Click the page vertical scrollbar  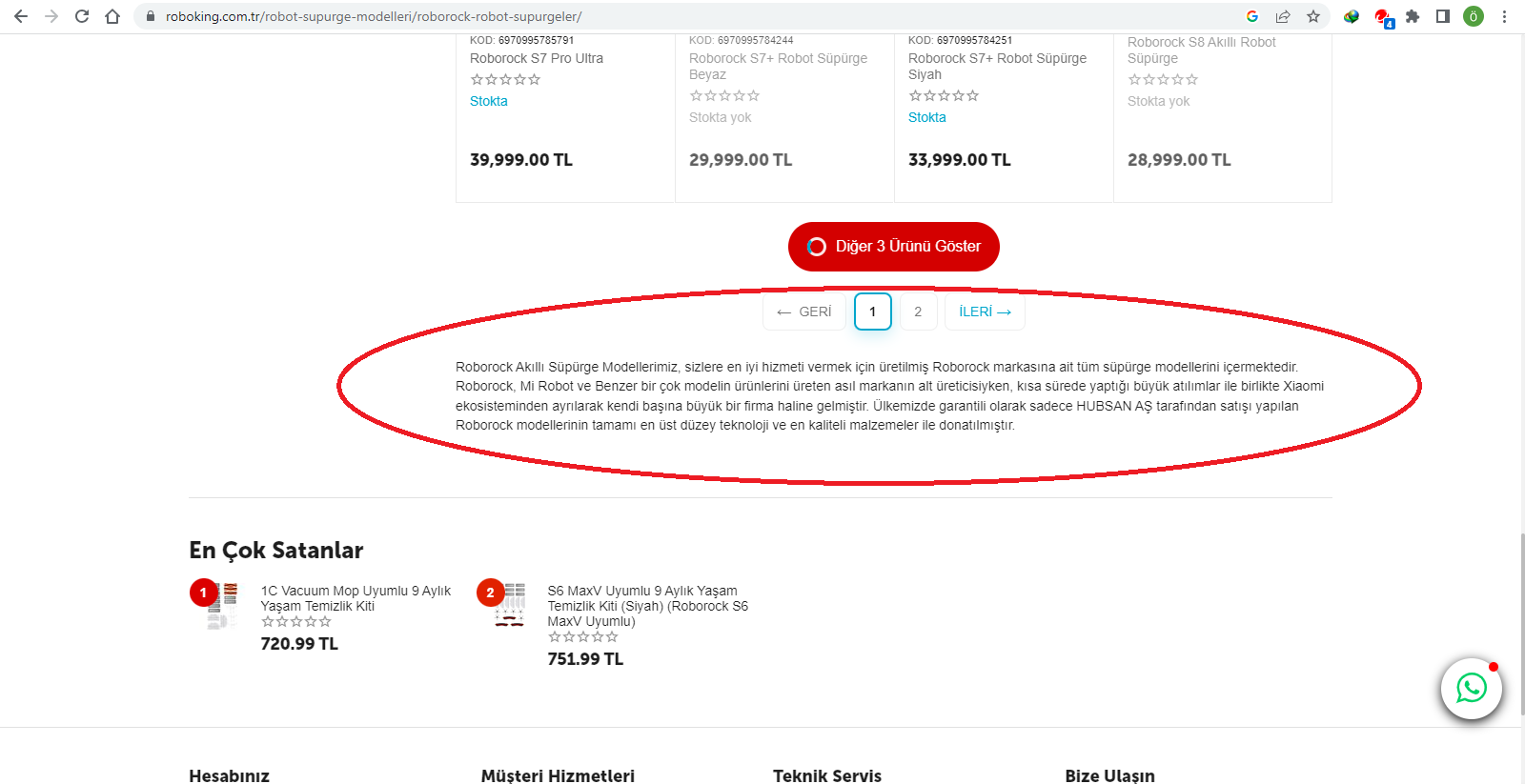pos(1521,624)
